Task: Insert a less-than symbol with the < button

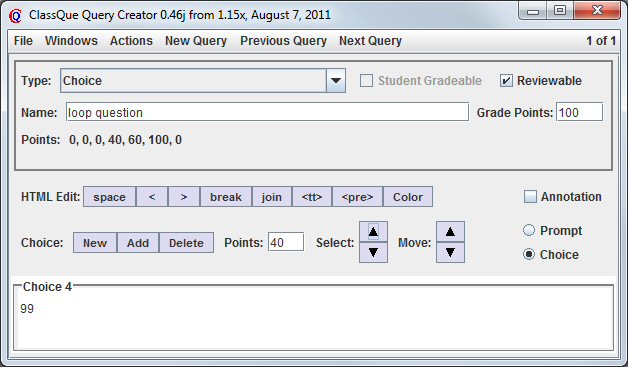Action: point(152,197)
